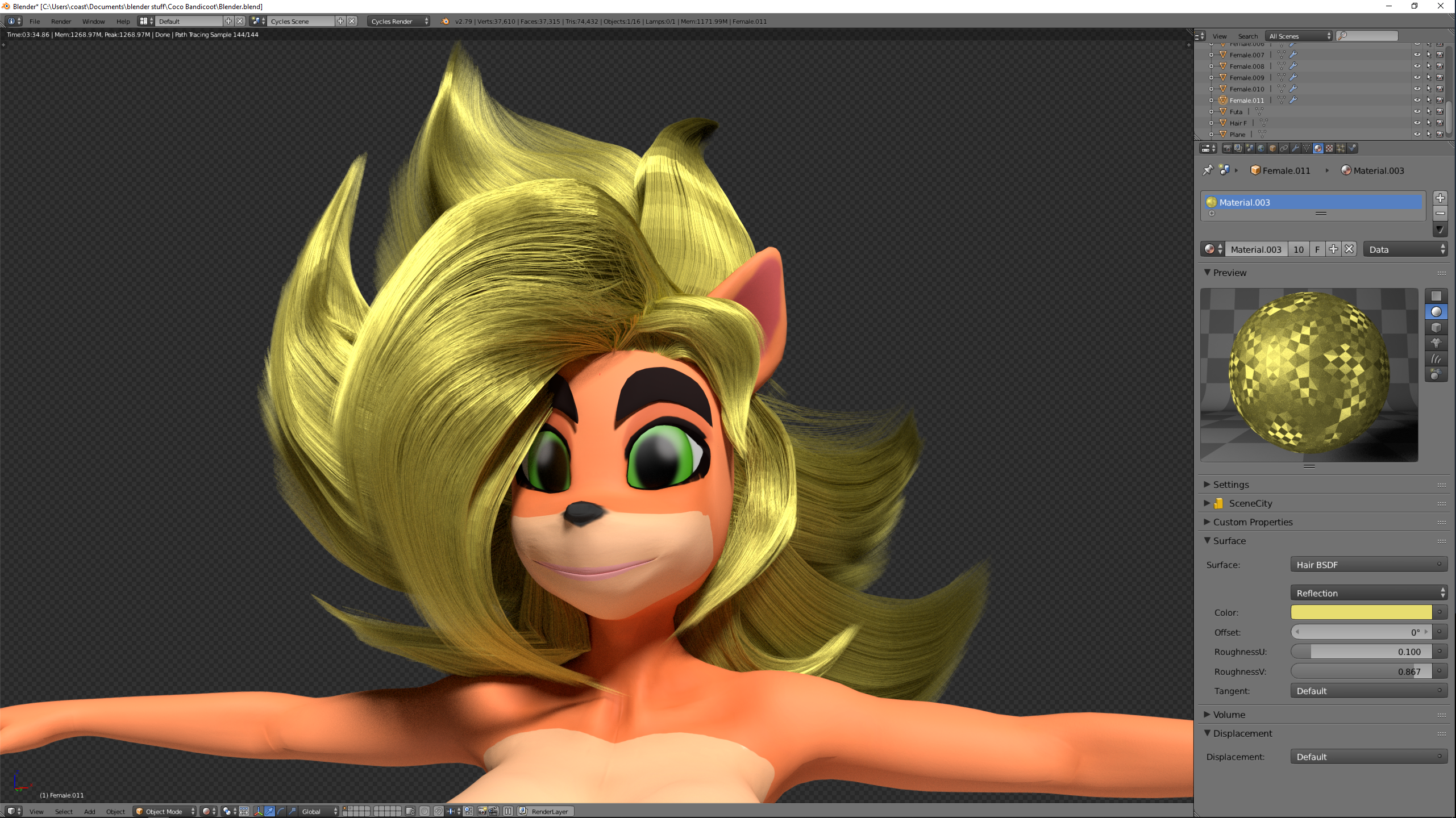Open the Hair BSDF surface shader dropdown
The image size is (1456, 818).
(x=1368, y=565)
